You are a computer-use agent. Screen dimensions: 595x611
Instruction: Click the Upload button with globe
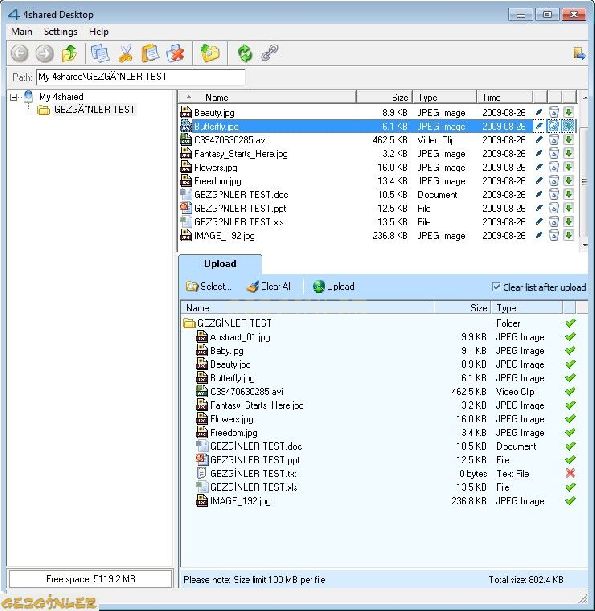(x=334, y=286)
